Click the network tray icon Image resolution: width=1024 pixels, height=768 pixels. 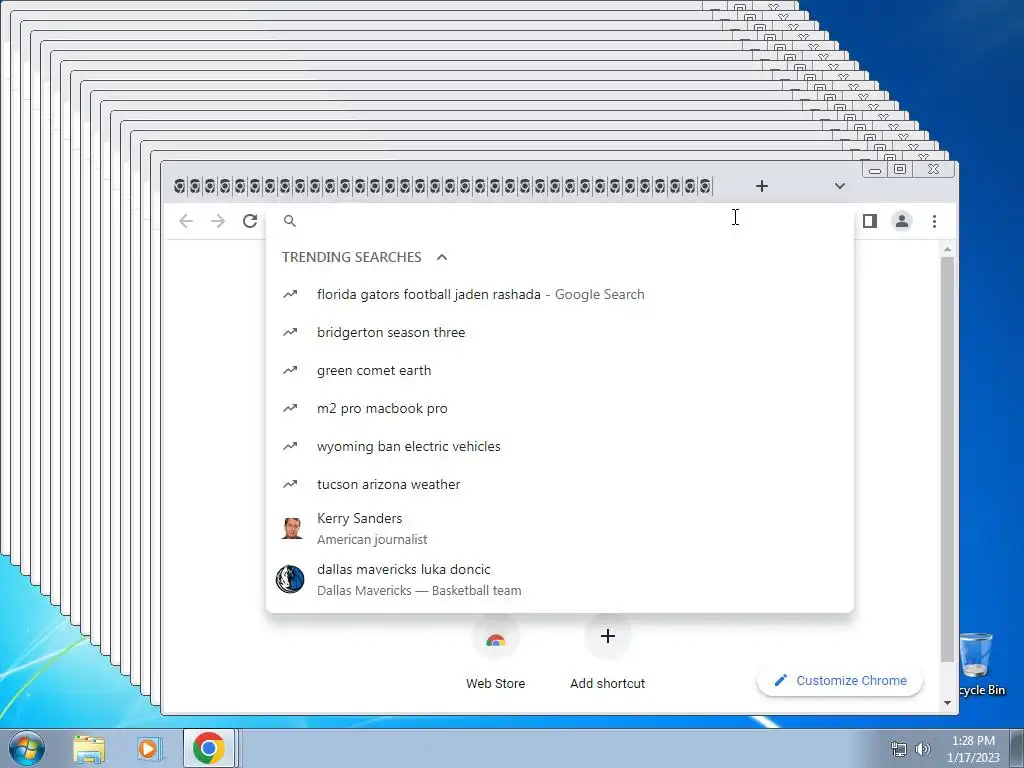tap(899, 749)
